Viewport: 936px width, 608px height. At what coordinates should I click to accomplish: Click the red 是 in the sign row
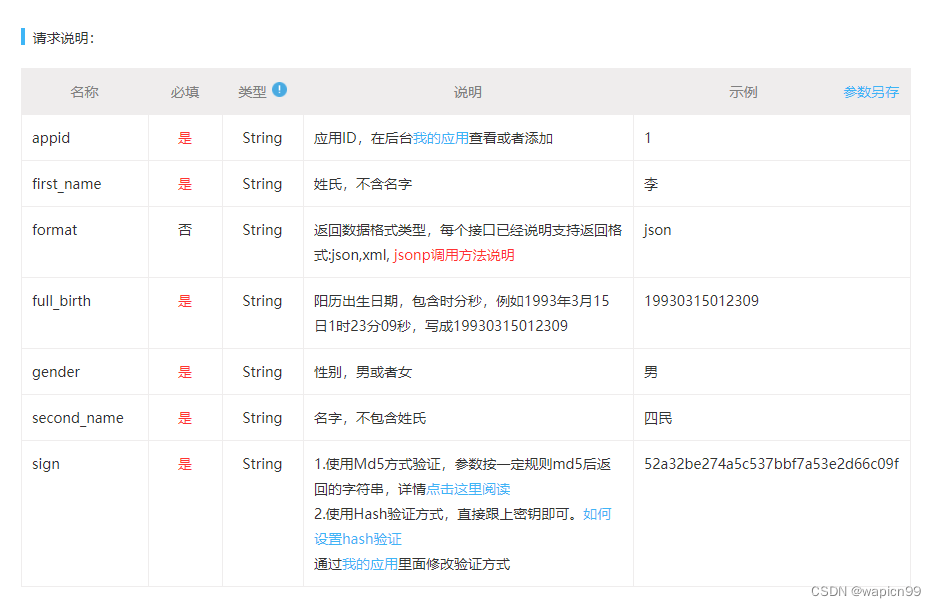coord(185,464)
